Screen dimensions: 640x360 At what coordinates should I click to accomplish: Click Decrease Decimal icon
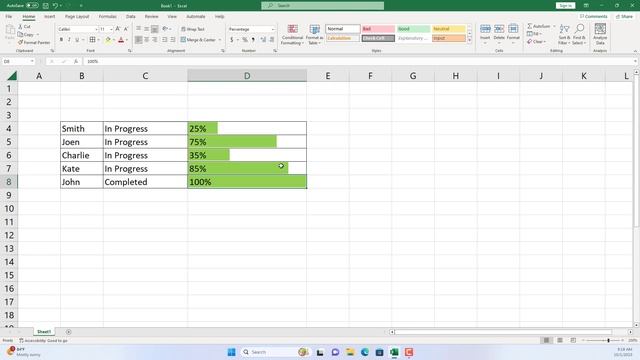(272, 40)
